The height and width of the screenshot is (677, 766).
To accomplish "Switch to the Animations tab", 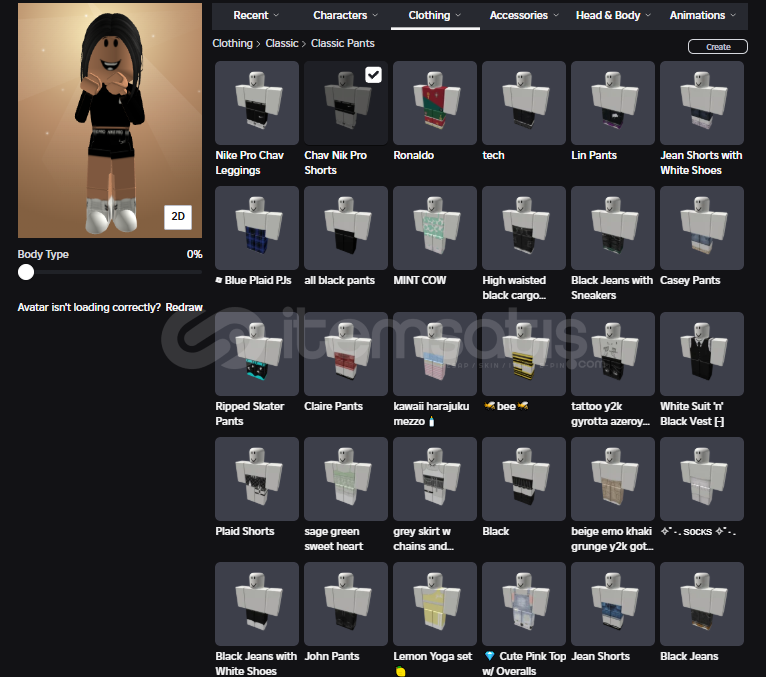I will pyautogui.click(x=702, y=15).
